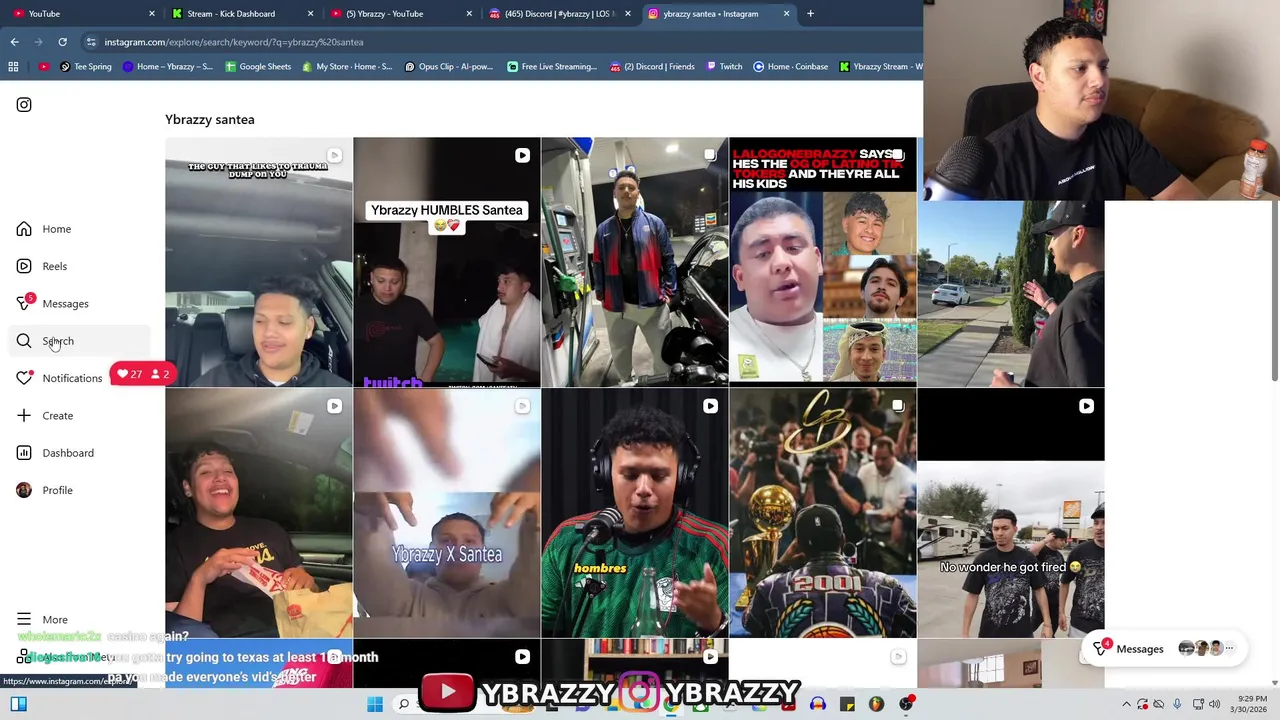Open the 2001 trophy jacket post
The height and width of the screenshot is (720, 1280).
(x=822, y=513)
